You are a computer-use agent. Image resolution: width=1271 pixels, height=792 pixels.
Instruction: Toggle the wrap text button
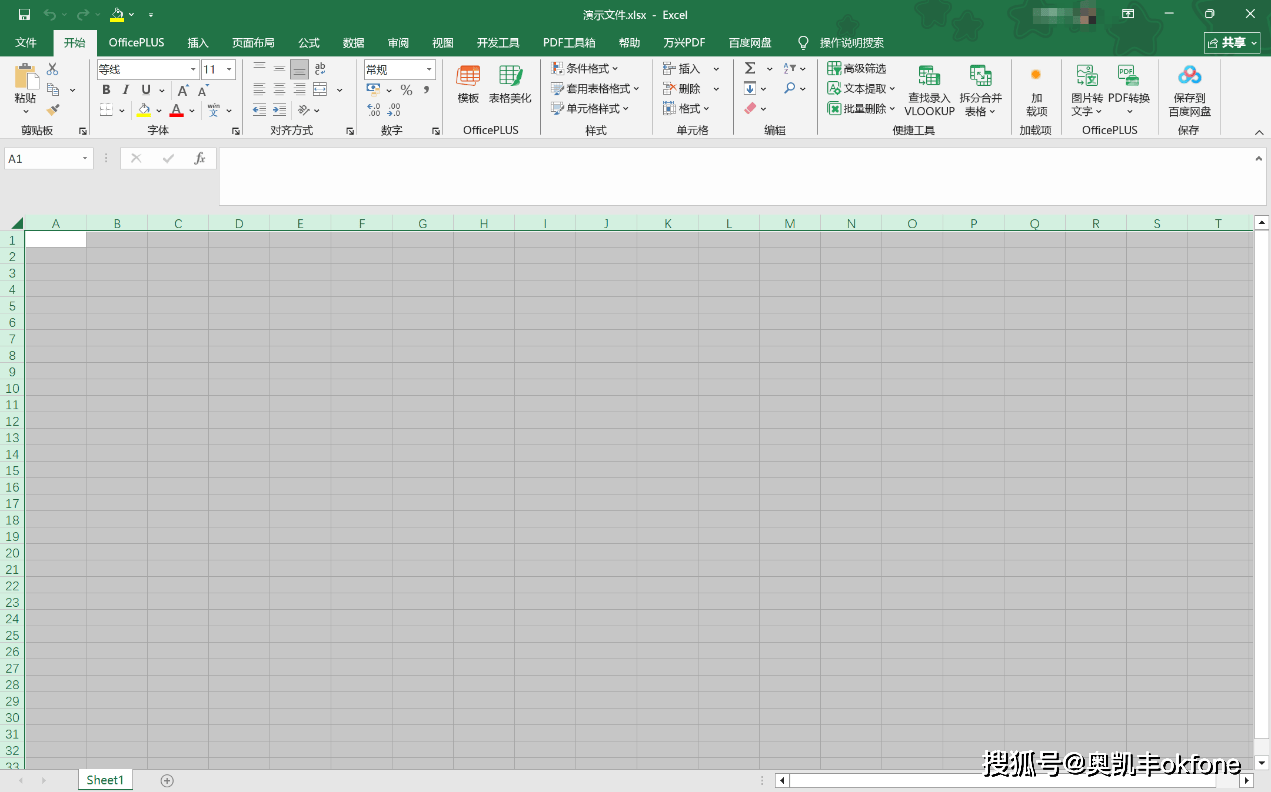320,69
